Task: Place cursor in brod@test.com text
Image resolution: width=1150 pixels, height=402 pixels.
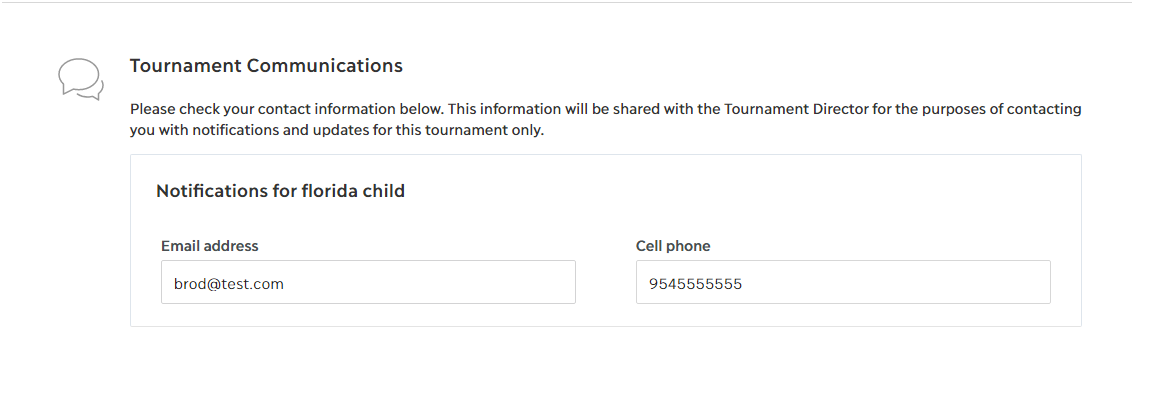Action: click(229, 284)
